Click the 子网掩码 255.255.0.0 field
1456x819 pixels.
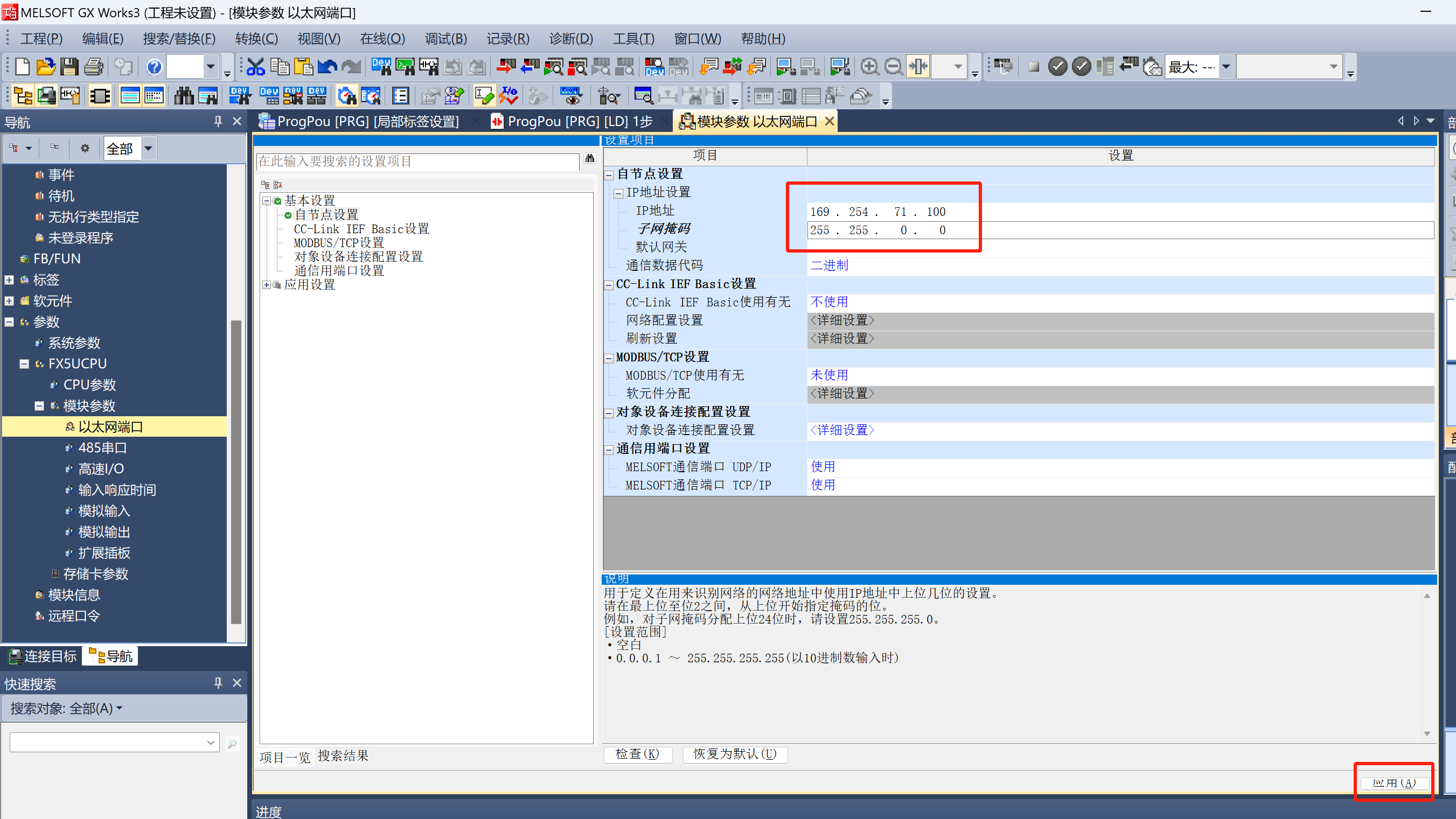click(x=1120, y=230)
